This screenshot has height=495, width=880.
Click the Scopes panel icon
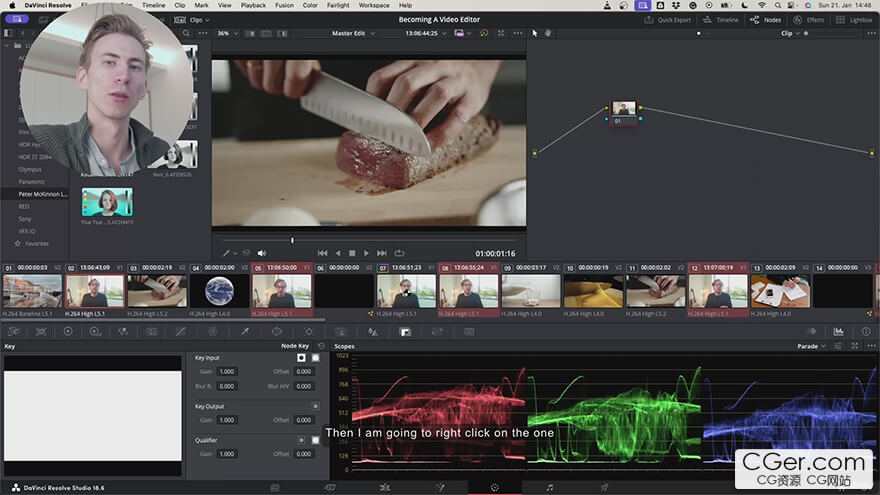click(838, 332)
